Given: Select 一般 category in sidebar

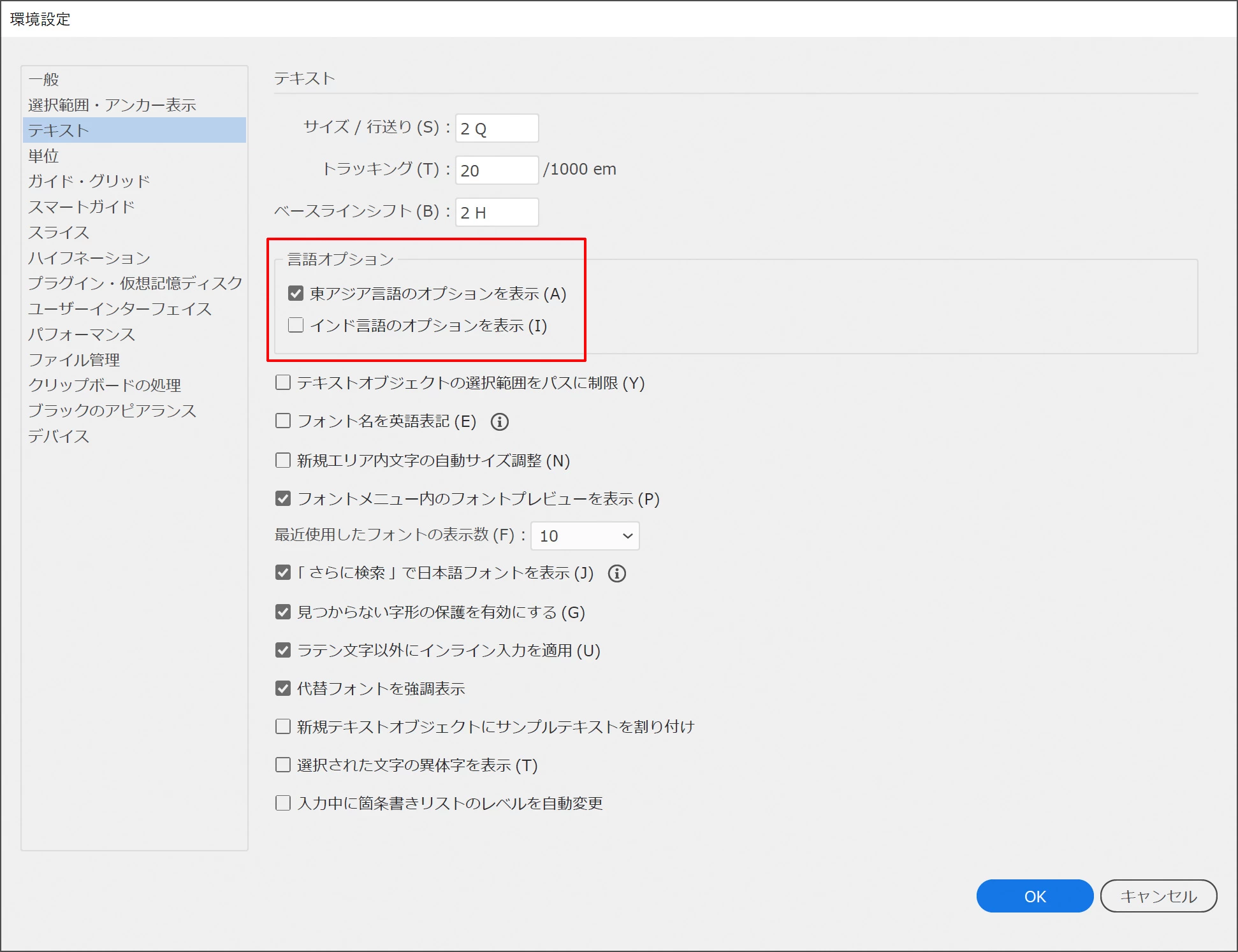Looking at the screenshot, I should point(44,80).
